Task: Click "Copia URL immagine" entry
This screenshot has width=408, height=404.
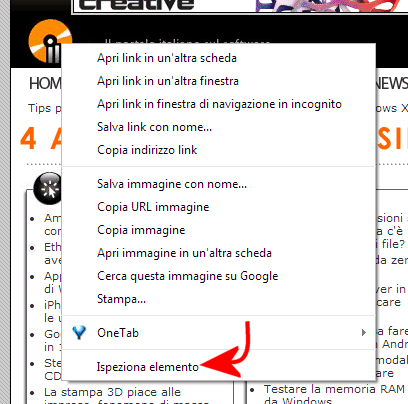Action: coord(219,207)
